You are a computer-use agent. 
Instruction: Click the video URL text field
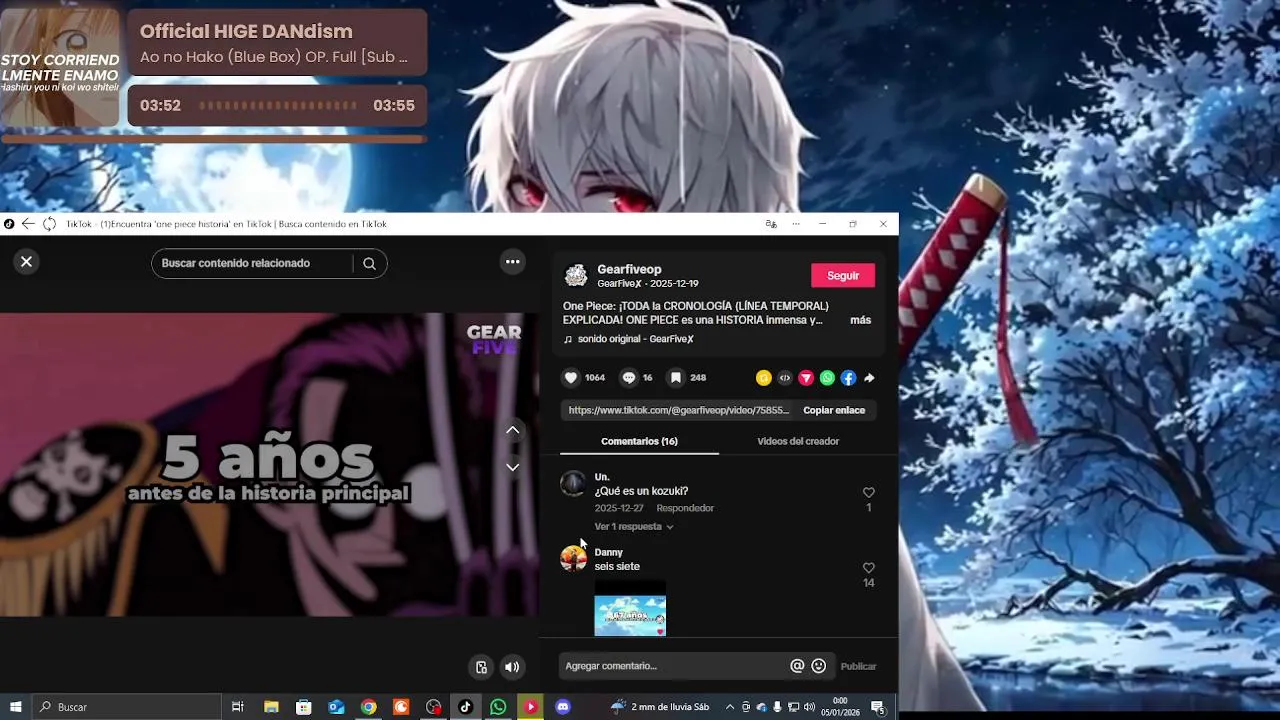click(679, 410)
